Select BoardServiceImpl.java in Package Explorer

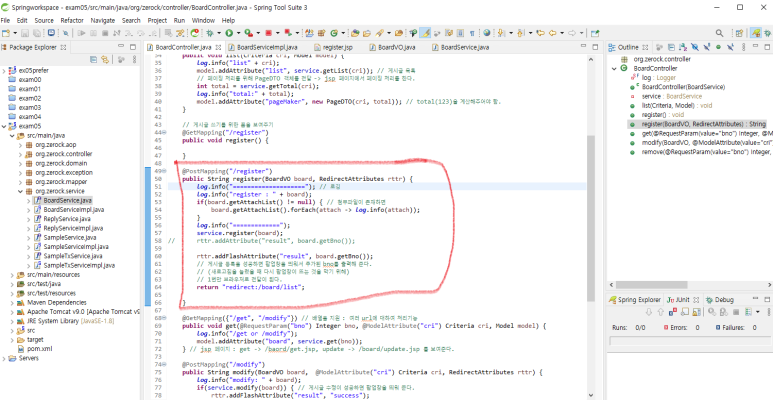(x=69, y=210)
